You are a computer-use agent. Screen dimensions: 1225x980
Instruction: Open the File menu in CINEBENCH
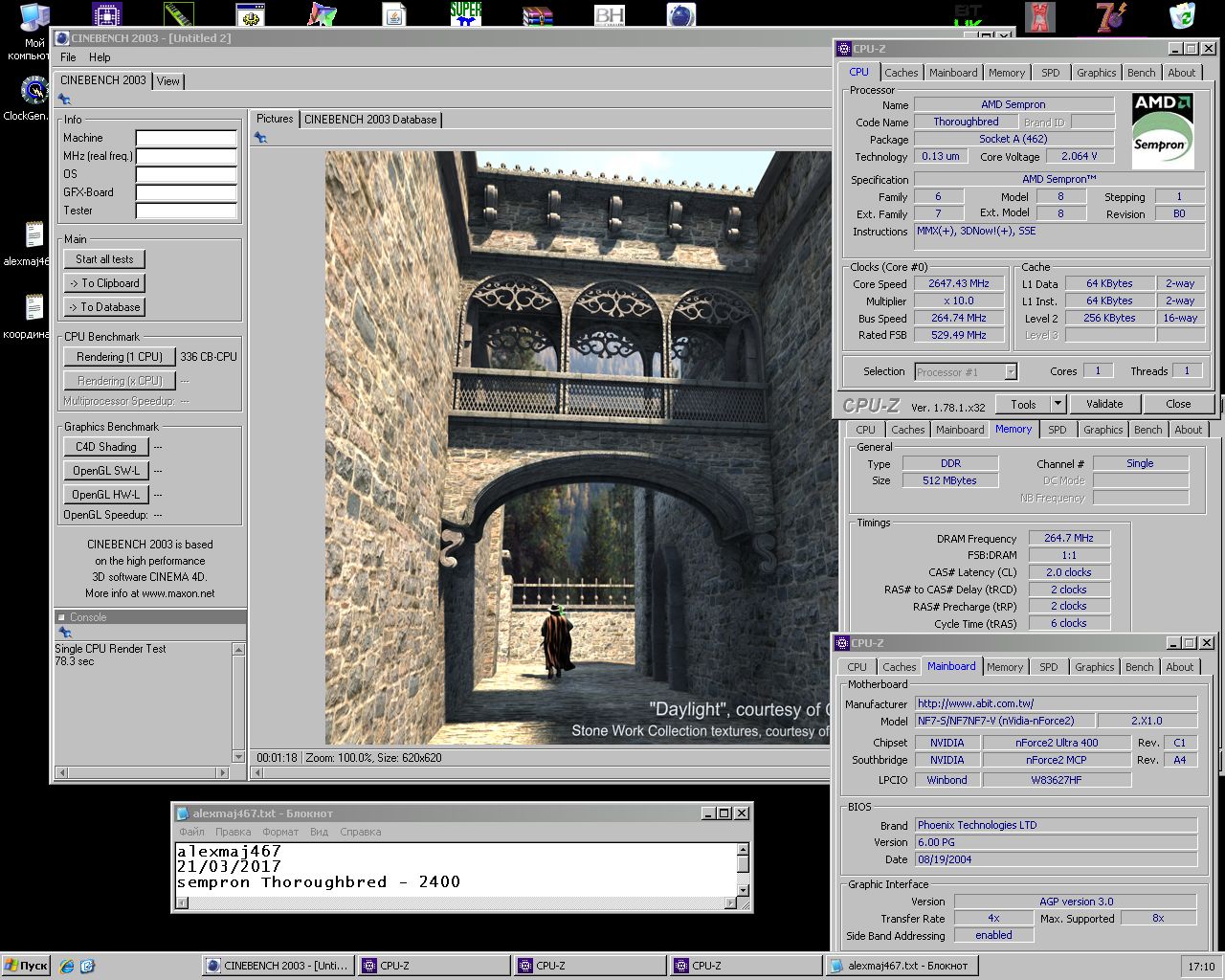coord(68,57)
